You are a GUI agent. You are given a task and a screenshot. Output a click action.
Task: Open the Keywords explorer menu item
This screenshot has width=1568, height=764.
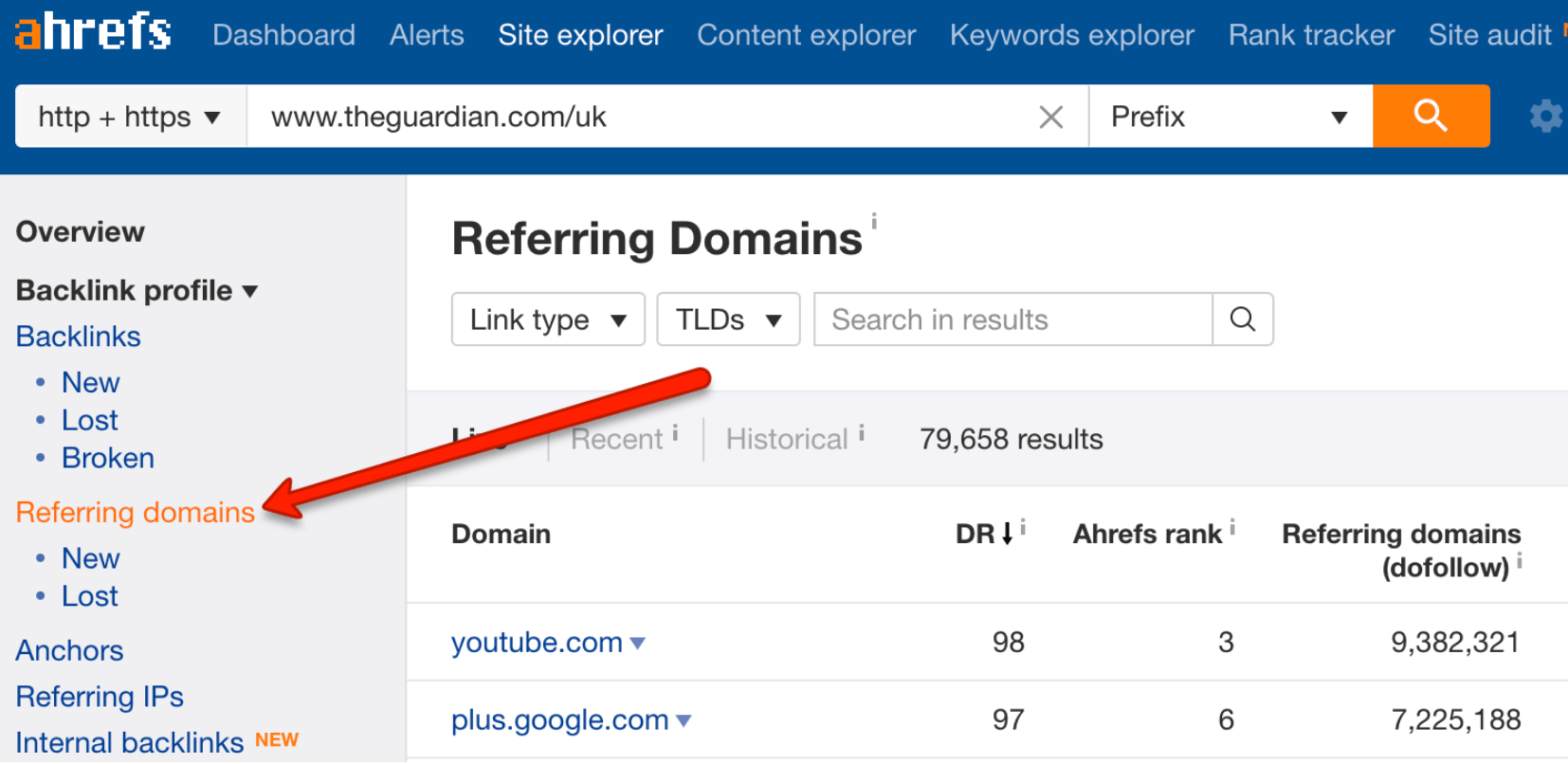pyautogui.click(x=1072, y=35)
